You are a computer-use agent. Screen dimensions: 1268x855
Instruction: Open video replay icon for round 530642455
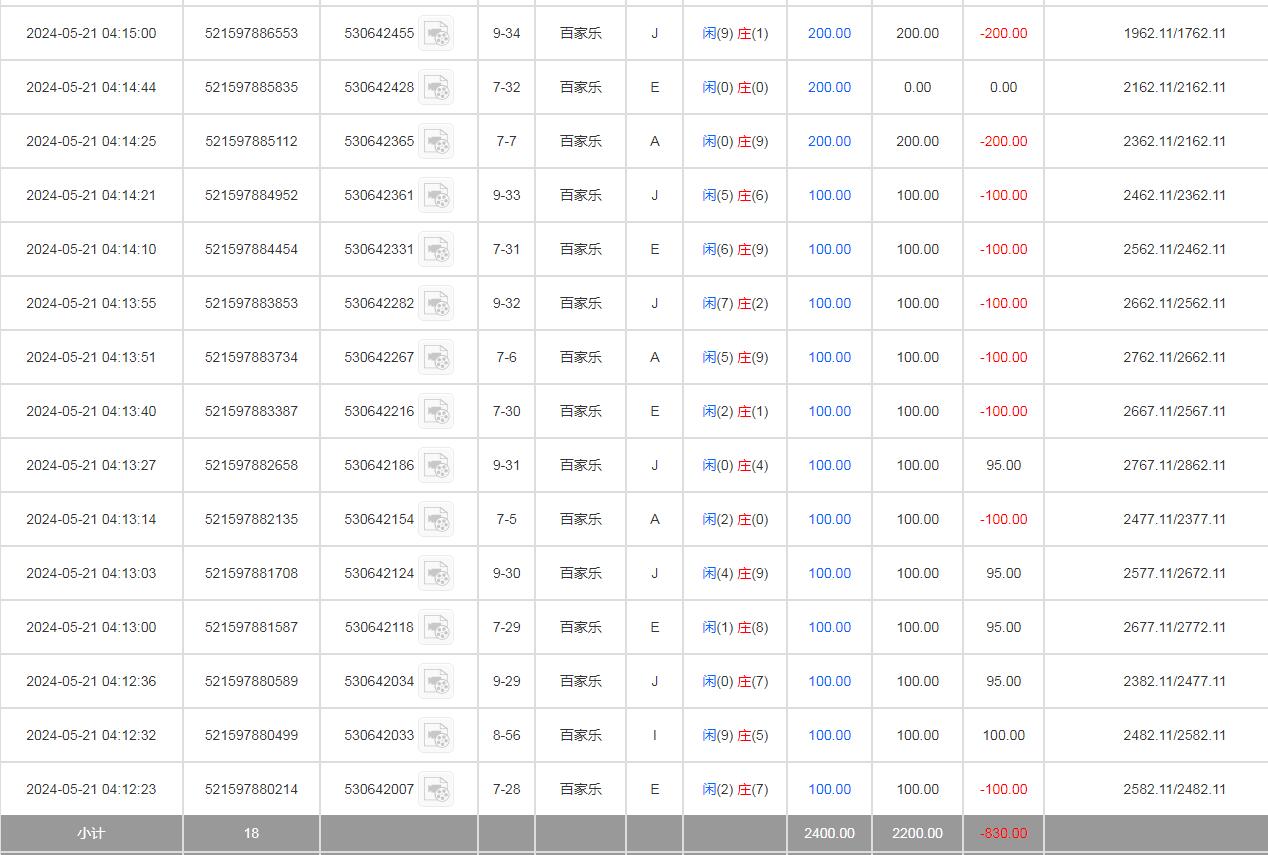pos(436,33)
